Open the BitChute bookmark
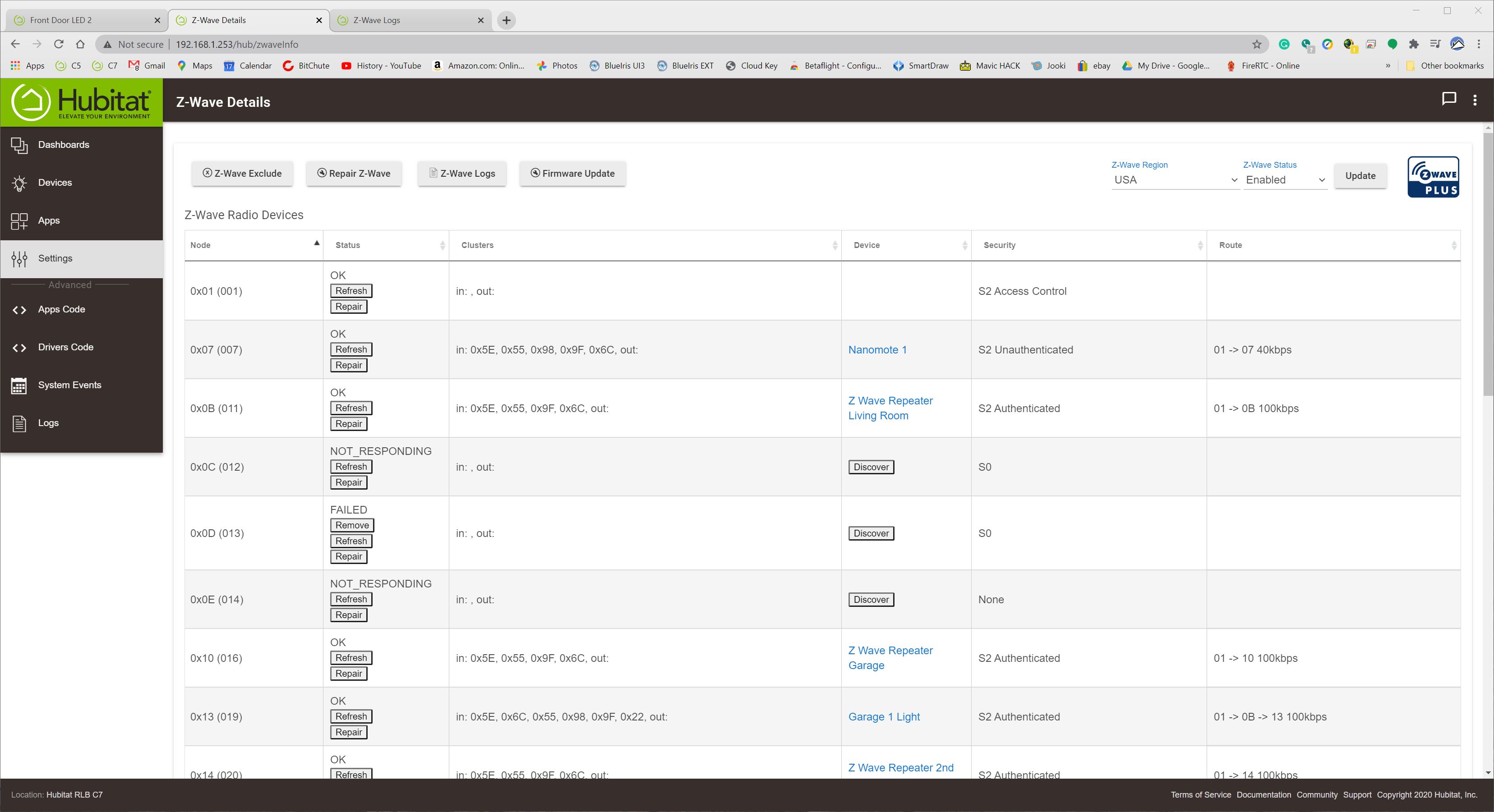 point(306,66)
